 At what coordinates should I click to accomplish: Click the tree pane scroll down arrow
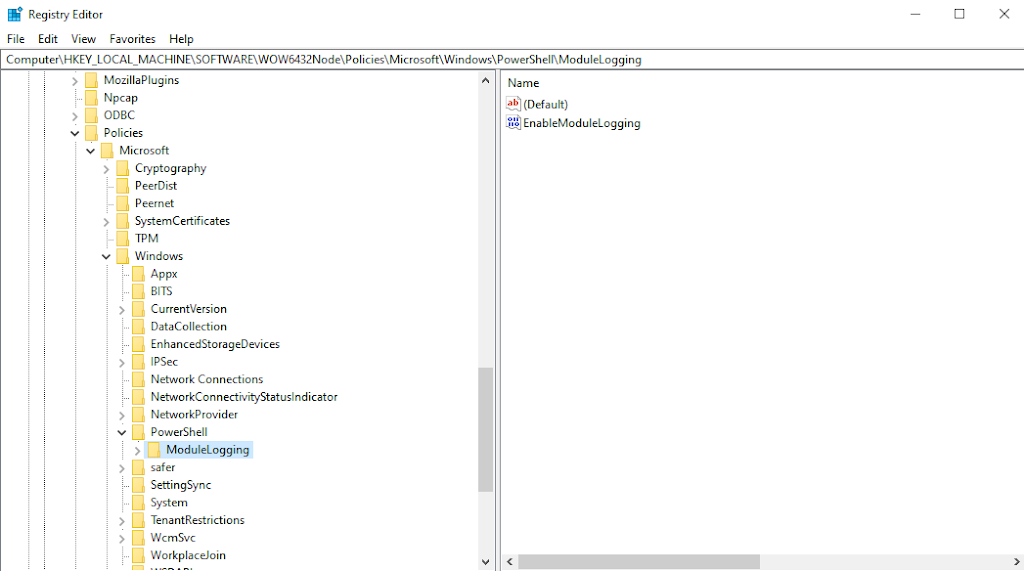point(486,562)
